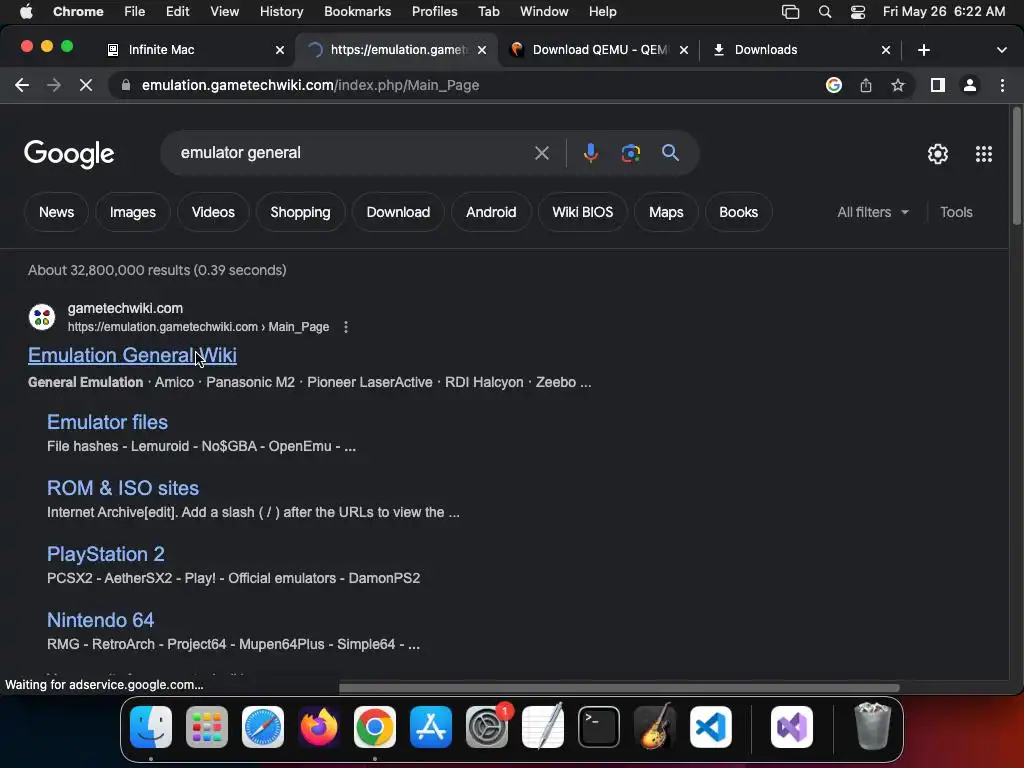Click into the Google search field
Image resolution: width=1024 pixels, height=768 pixels.
point(353,153)
